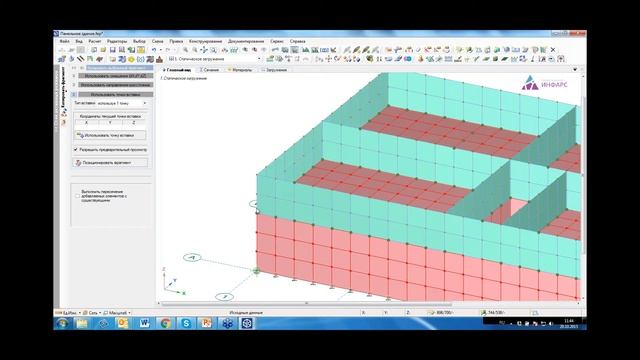This screenshot has width=640, height=360.
Task: Open Outlook from the taskbar
Action: [123, 323]
